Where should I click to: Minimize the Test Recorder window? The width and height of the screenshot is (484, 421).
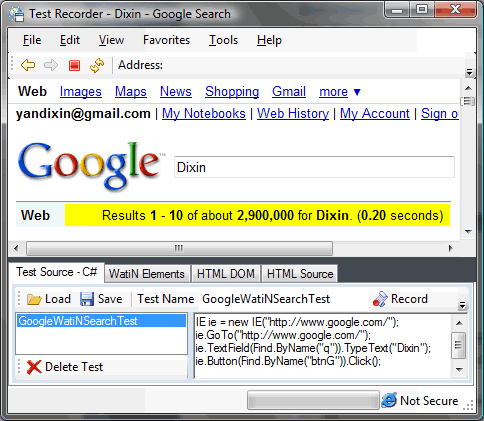(397, 9)
